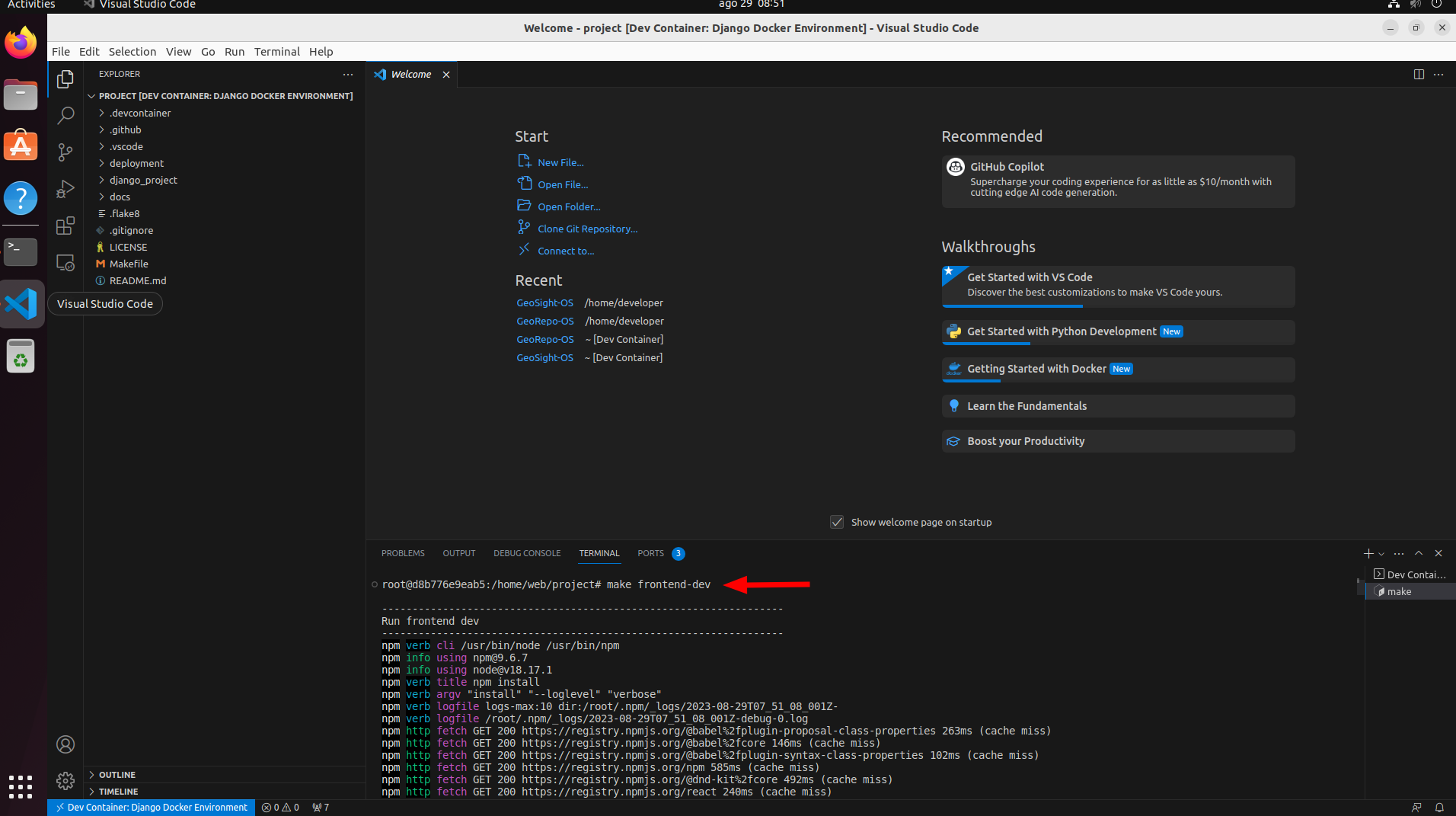The width and height of the screenshot is (1456, 816).
Task: Open the Accounts menu icon
Action: 65,744
